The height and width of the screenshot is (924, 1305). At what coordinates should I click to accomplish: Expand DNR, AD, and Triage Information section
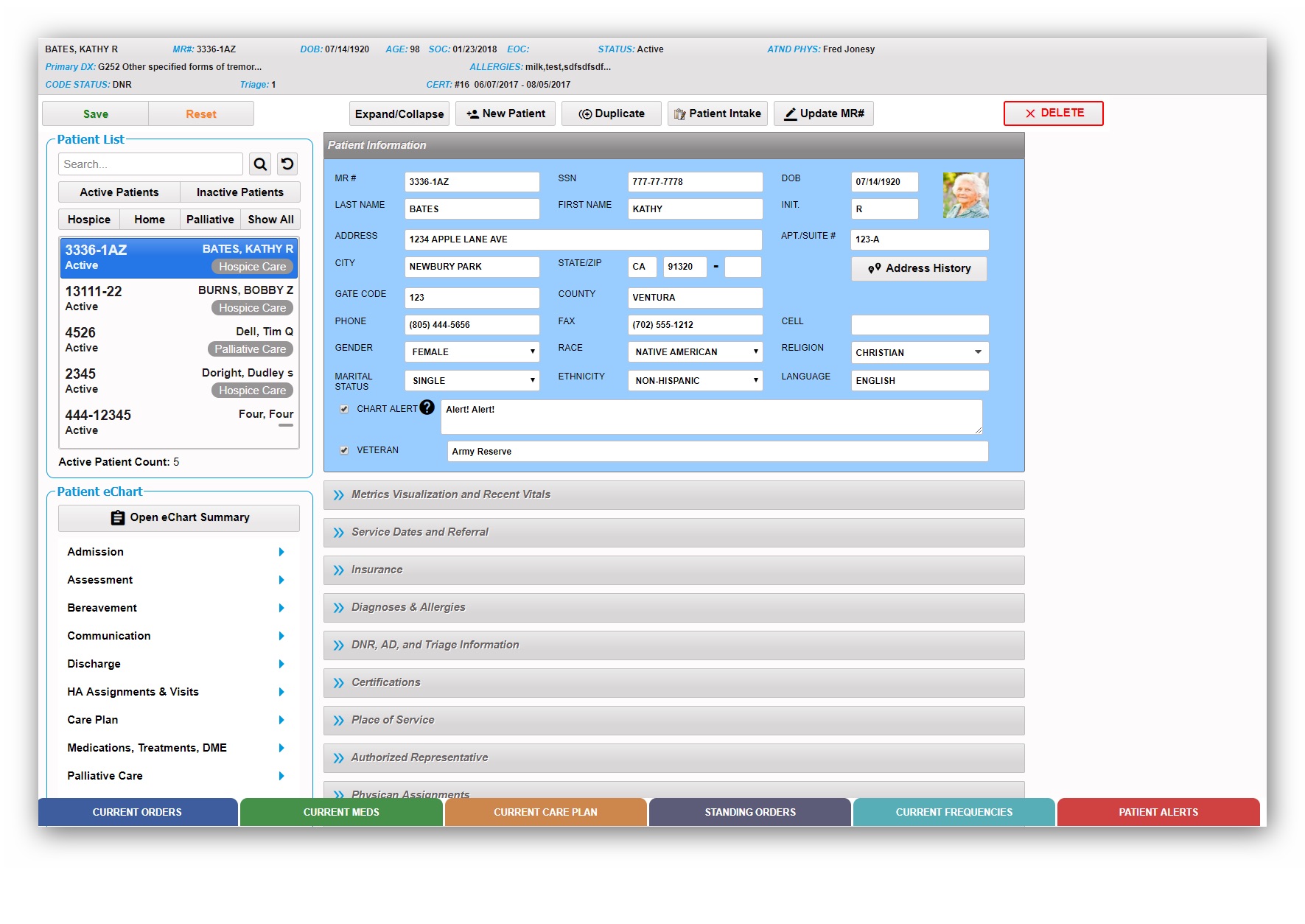click(x=674, y=645)
